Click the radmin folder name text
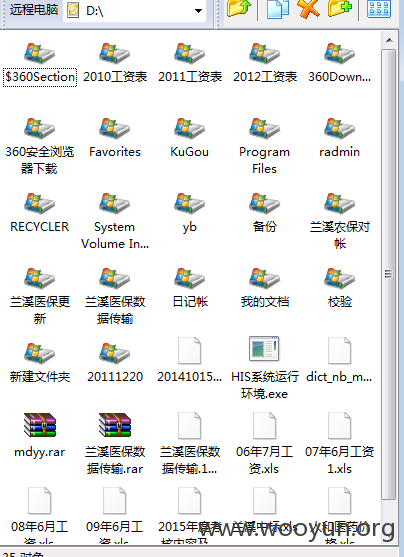The width and height of the screenshot is (404, 557). (339, 152)
